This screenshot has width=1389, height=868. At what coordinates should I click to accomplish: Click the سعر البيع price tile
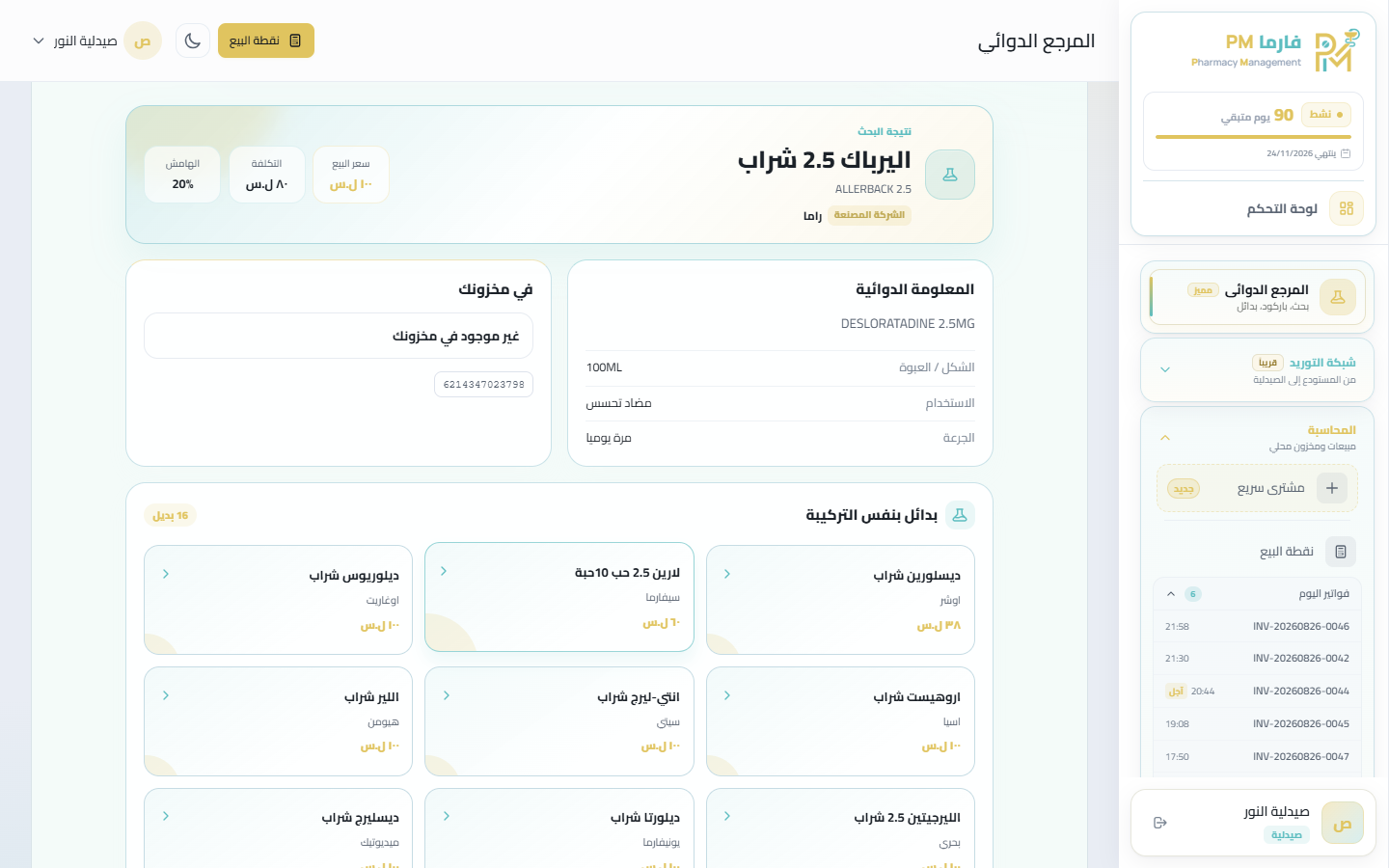[x=351, y=175]
